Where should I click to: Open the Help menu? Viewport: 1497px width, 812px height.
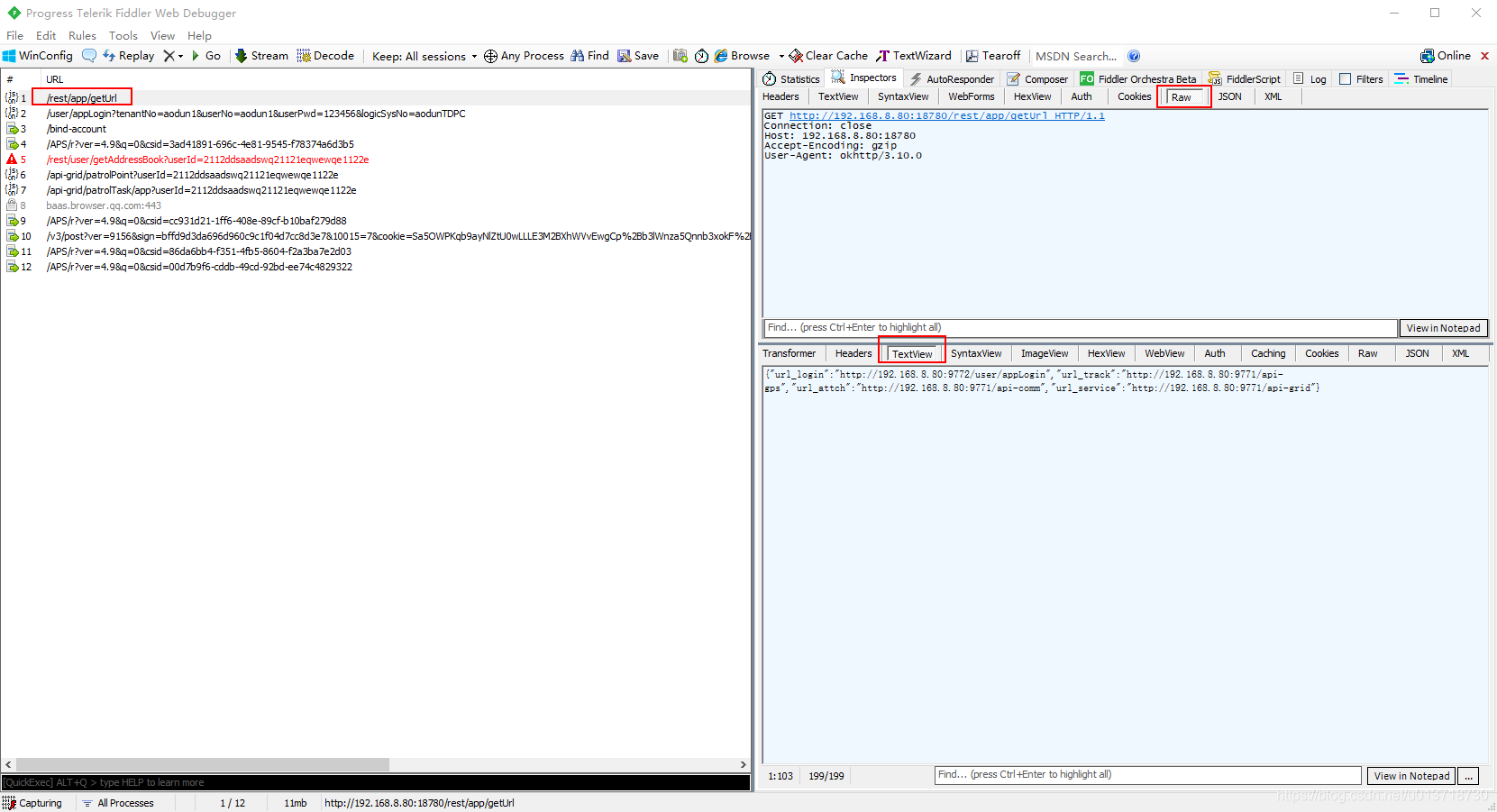pyautogui.click(x=200, y=36)
